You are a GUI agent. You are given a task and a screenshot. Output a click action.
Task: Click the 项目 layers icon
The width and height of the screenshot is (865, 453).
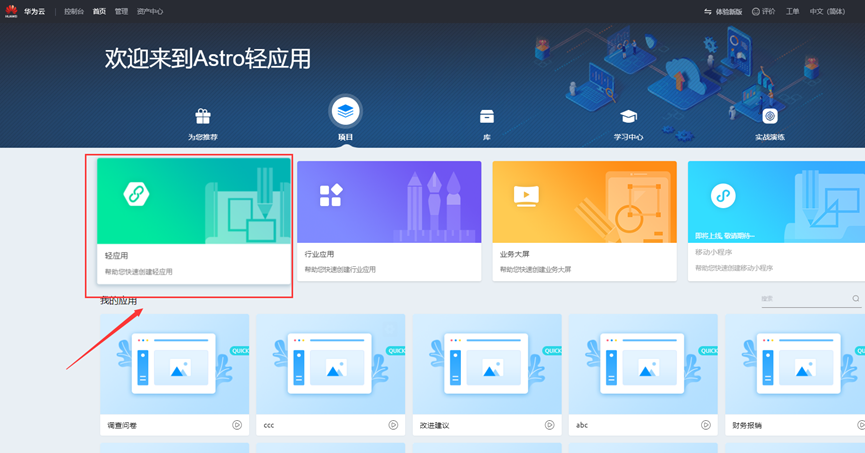click(x=345, y=111)
